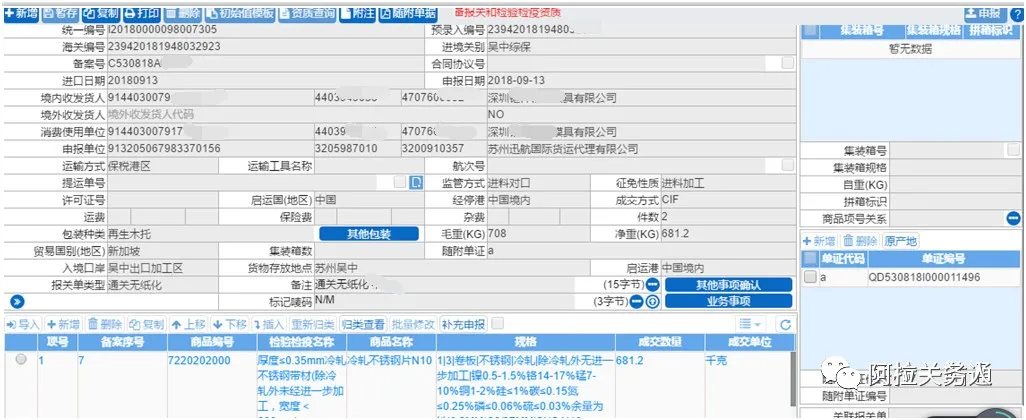Click the 业务事项 button

click(x=727, y=301)
